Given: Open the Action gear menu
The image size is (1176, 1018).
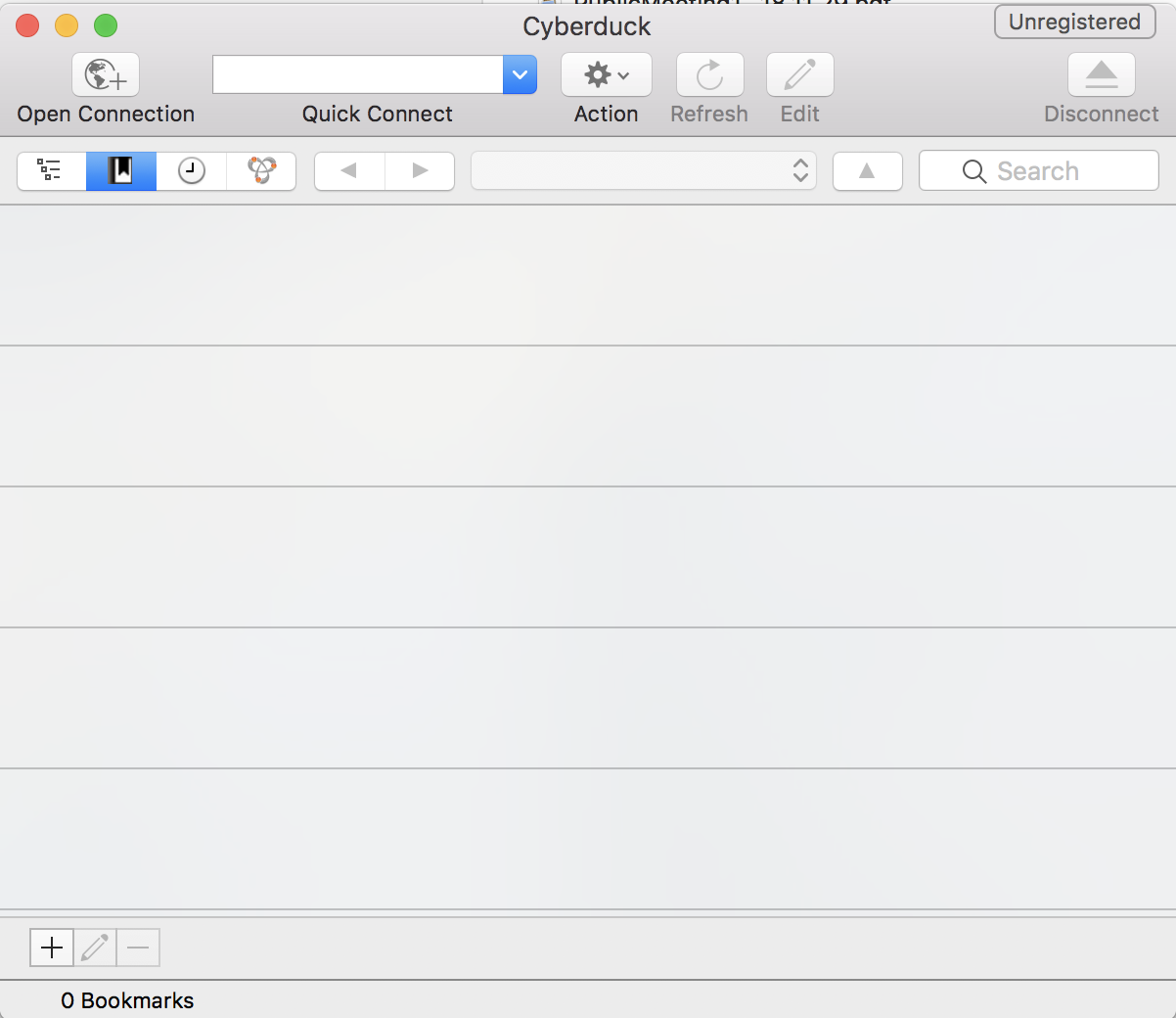Looking at the screenshot, I should click(606, 75).
